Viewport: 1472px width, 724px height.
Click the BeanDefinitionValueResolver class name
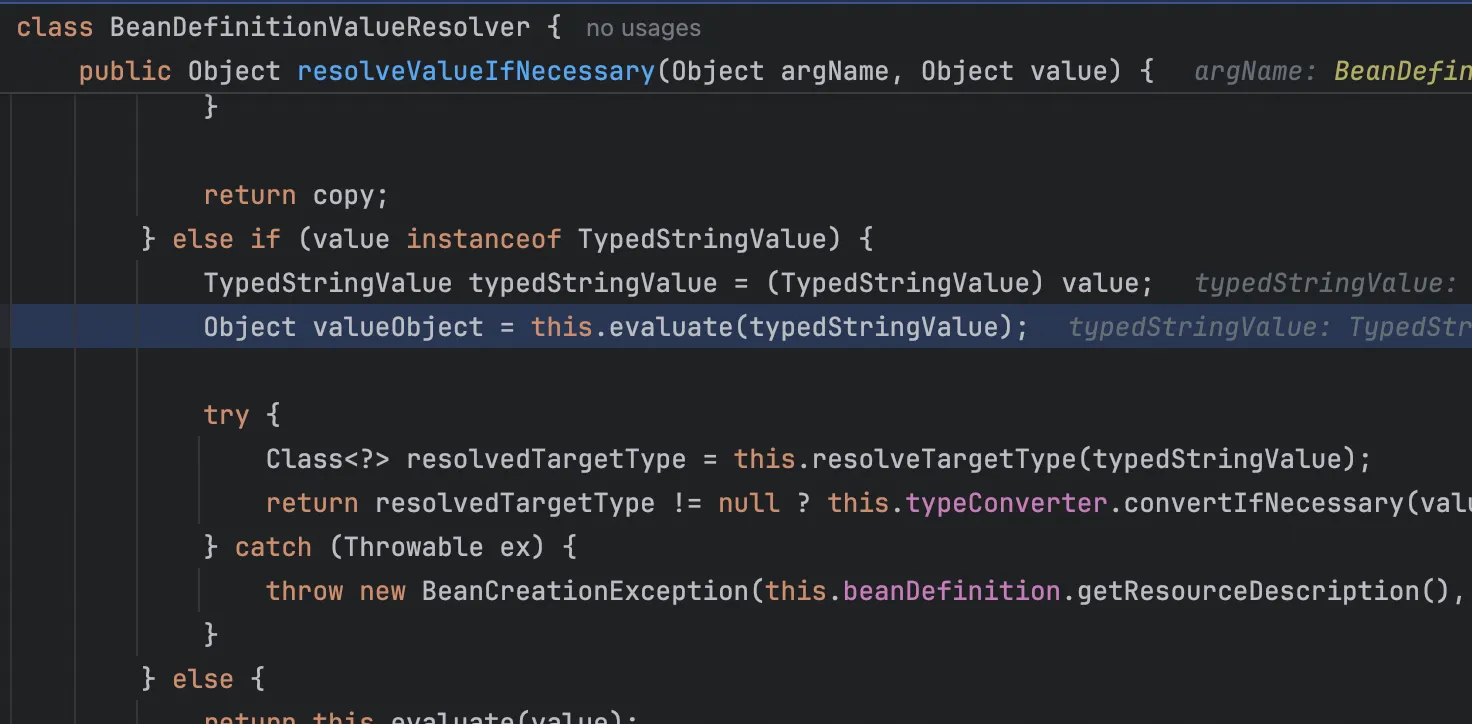[x=320, y=27]
